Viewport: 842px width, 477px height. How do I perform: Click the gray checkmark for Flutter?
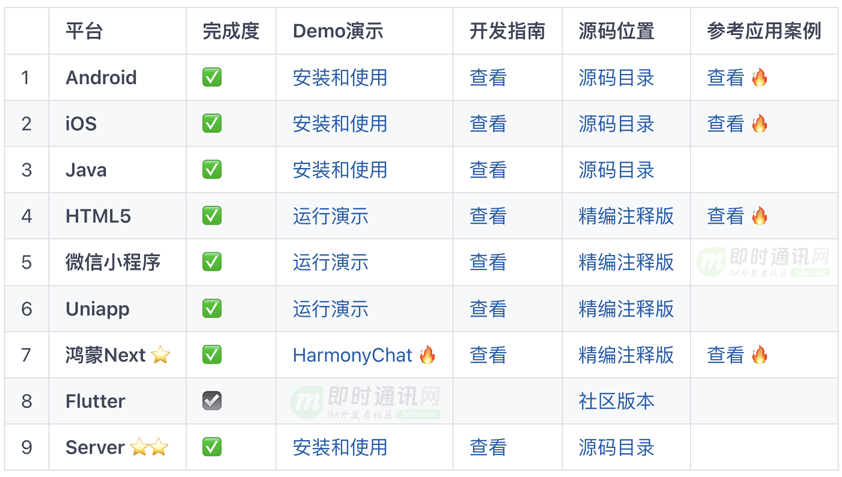pyautogui.click(x=212, y=401)
